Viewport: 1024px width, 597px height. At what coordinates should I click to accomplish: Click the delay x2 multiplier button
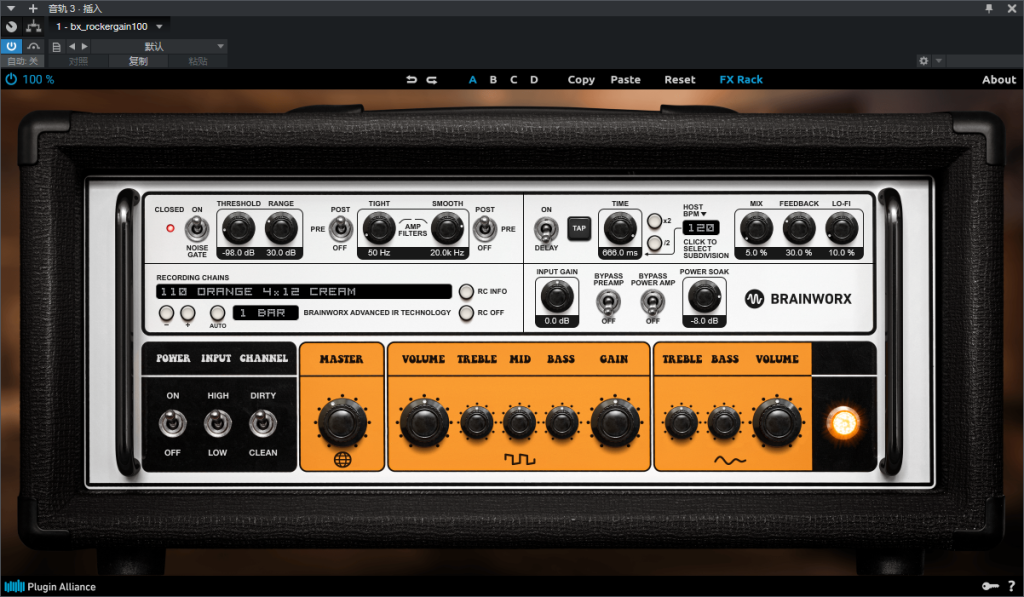click(654, 221)
